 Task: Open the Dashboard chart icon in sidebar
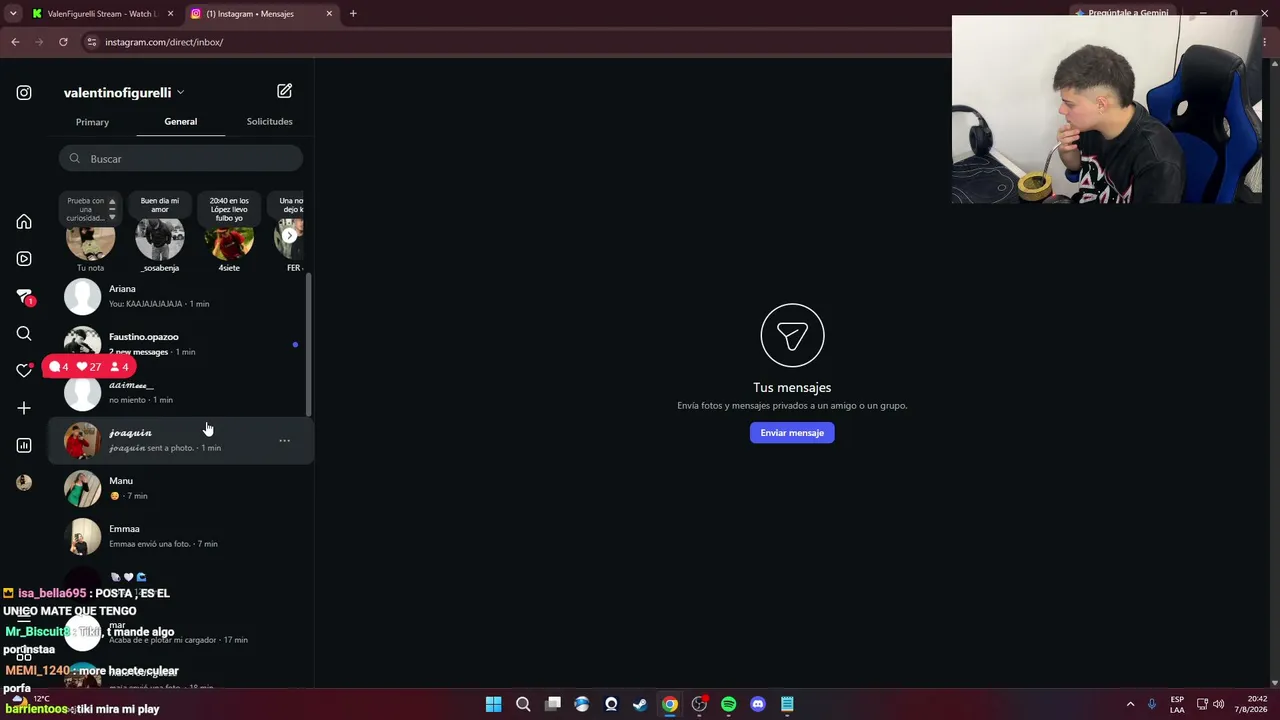click(24, 445)
